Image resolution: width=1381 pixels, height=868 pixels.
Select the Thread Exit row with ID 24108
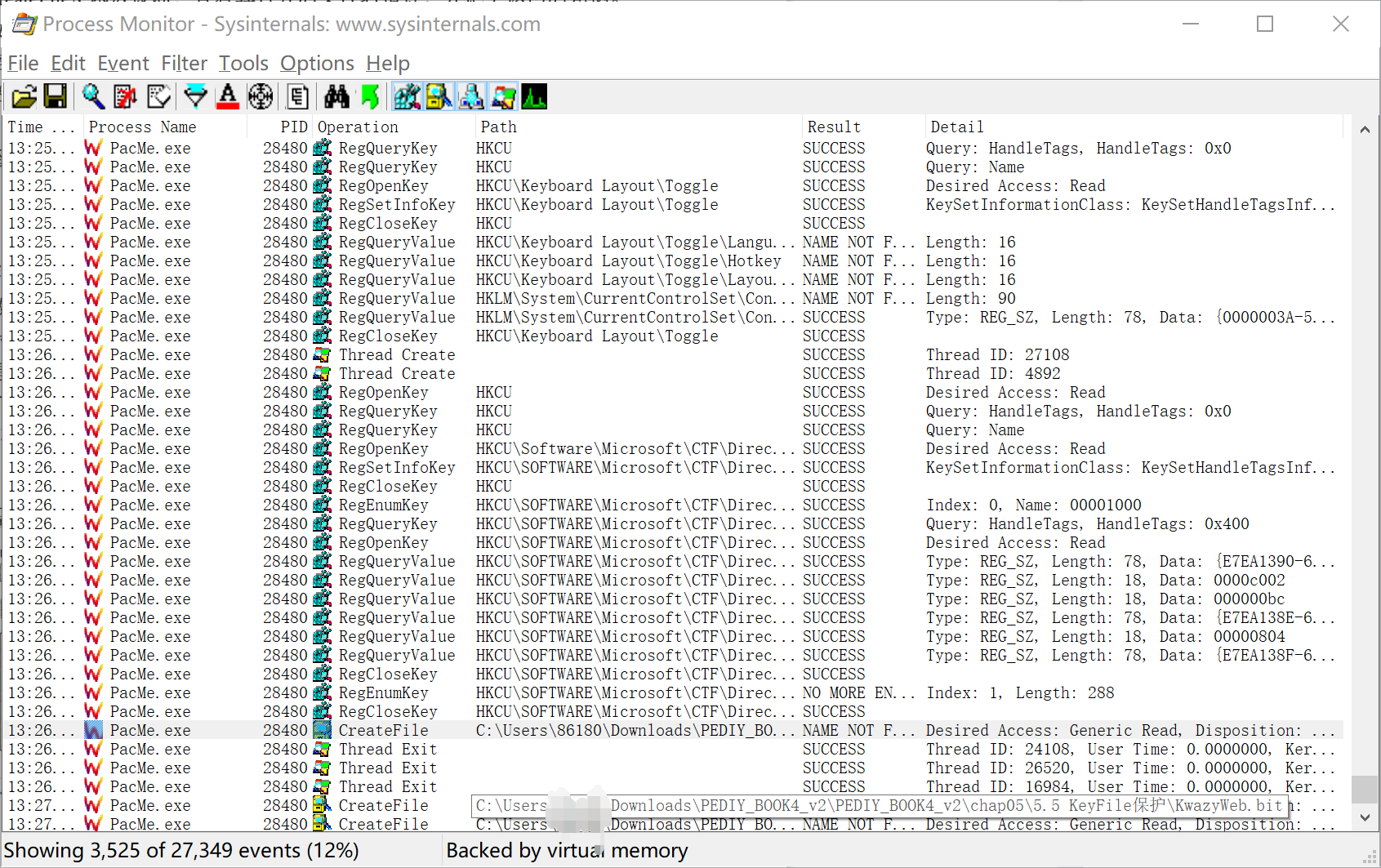[673, 749]
